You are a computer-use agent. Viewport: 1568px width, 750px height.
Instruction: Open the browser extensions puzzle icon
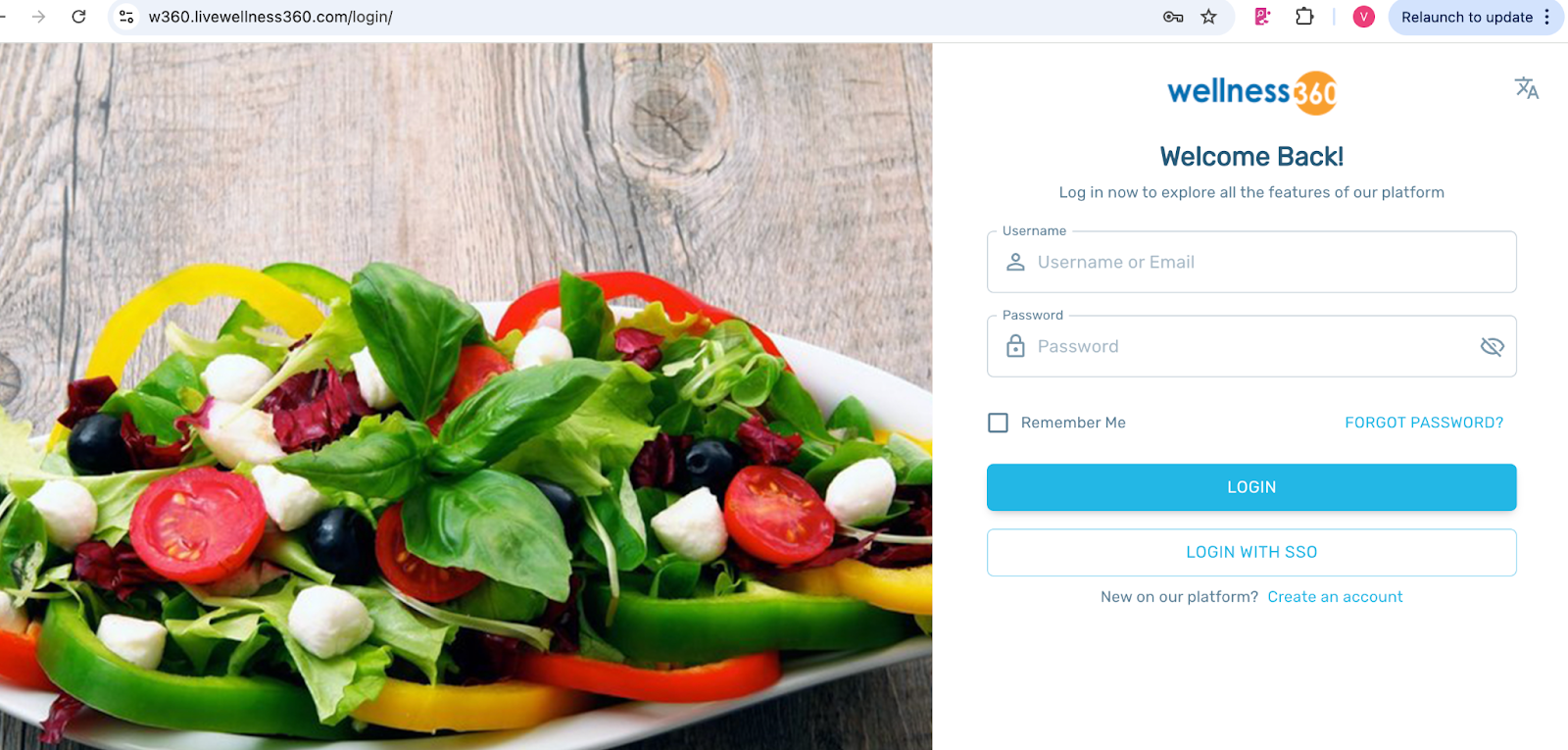(x=1303, y=17)
